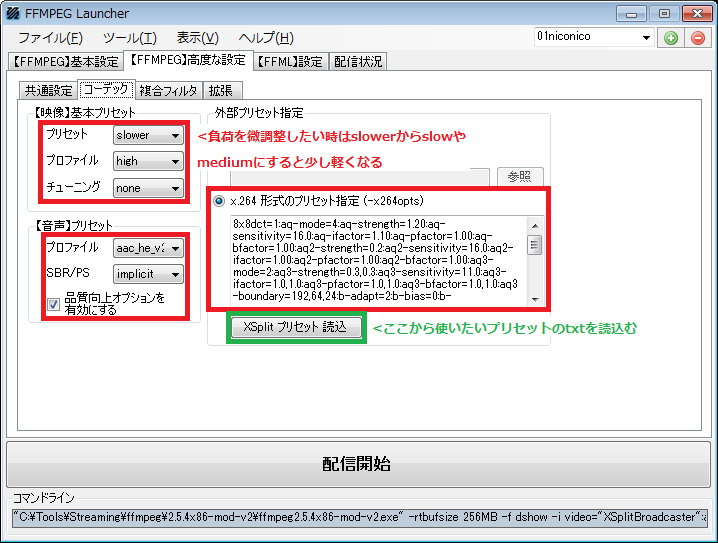718x543 pixels.
Task: Select the x.264 形式のプリセット指定 radio button
Action: pyautogui.click(x=219, y=201)
